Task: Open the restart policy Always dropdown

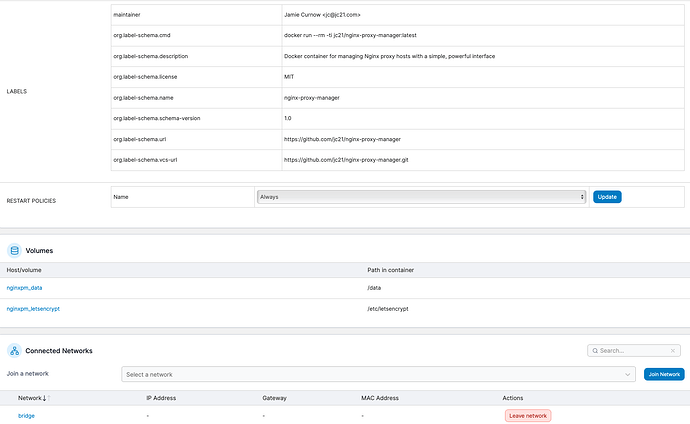Action: 421,197
